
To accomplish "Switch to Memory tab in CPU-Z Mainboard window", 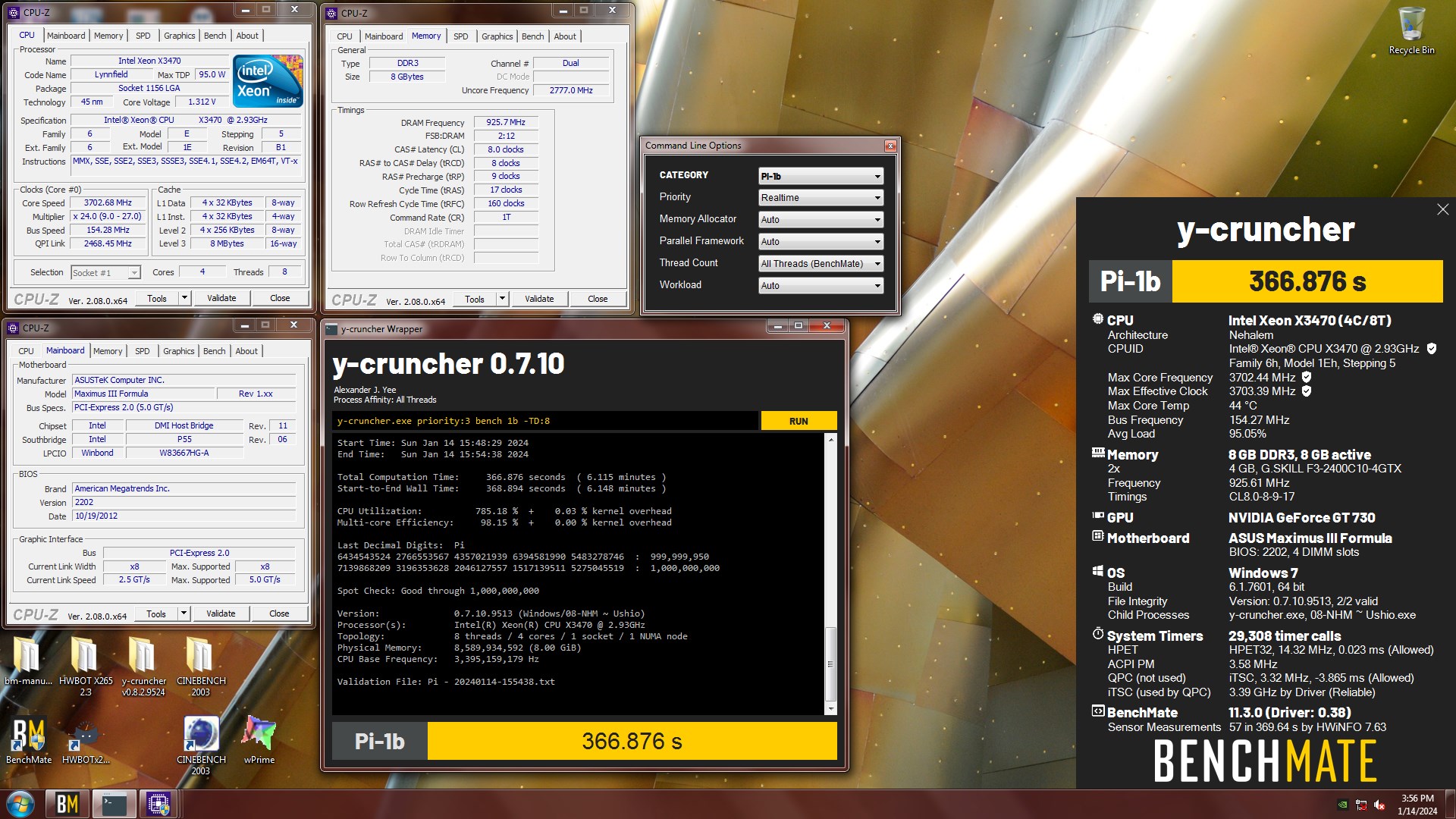I will (x=108, y=351).
